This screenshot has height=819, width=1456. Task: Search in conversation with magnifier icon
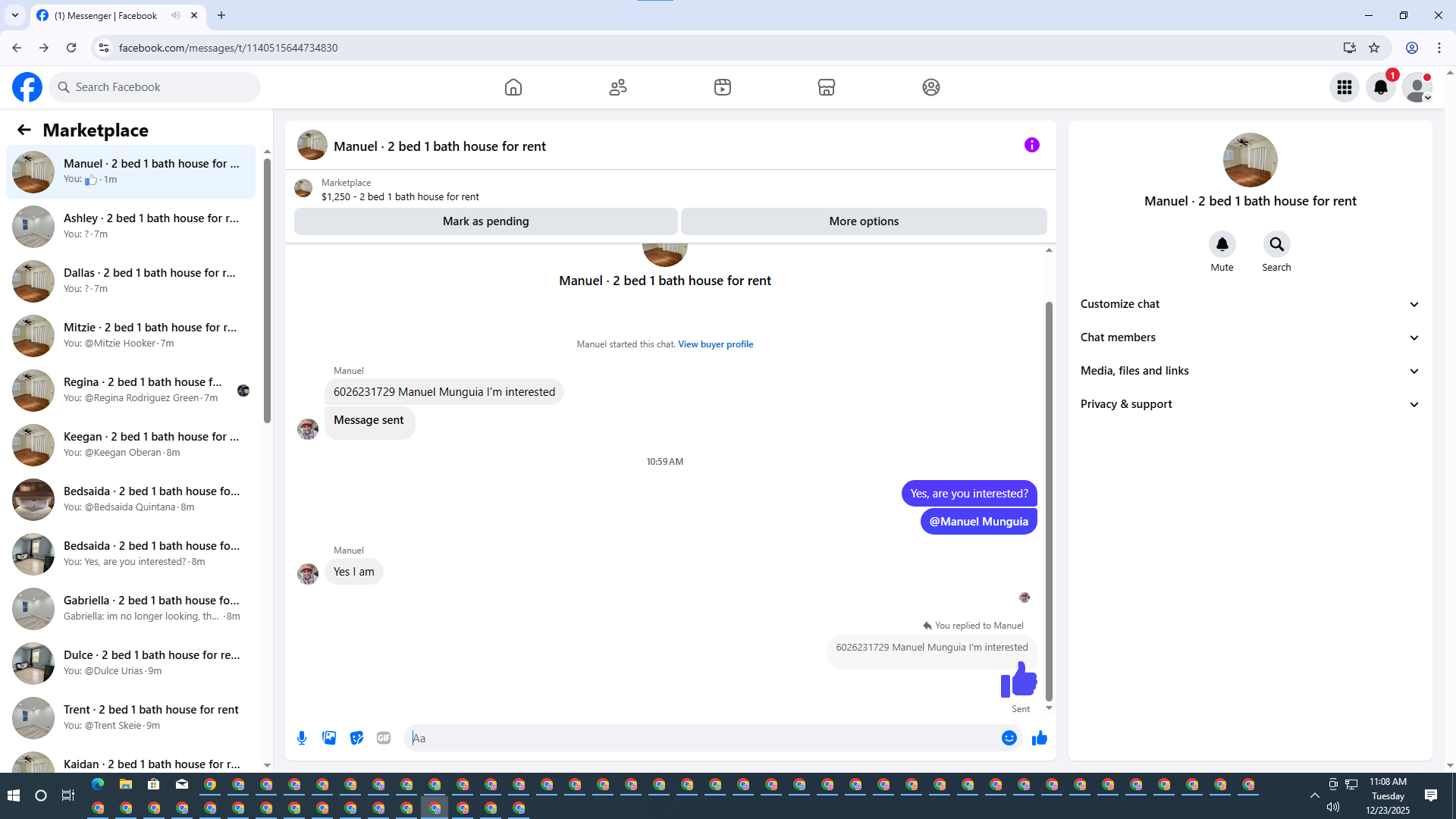tap(1276, 244)
